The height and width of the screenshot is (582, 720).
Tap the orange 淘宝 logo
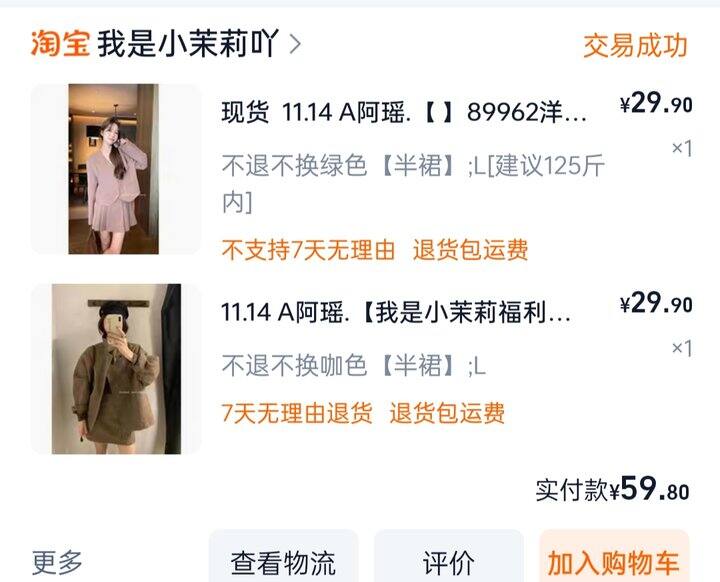coord(60,44)
